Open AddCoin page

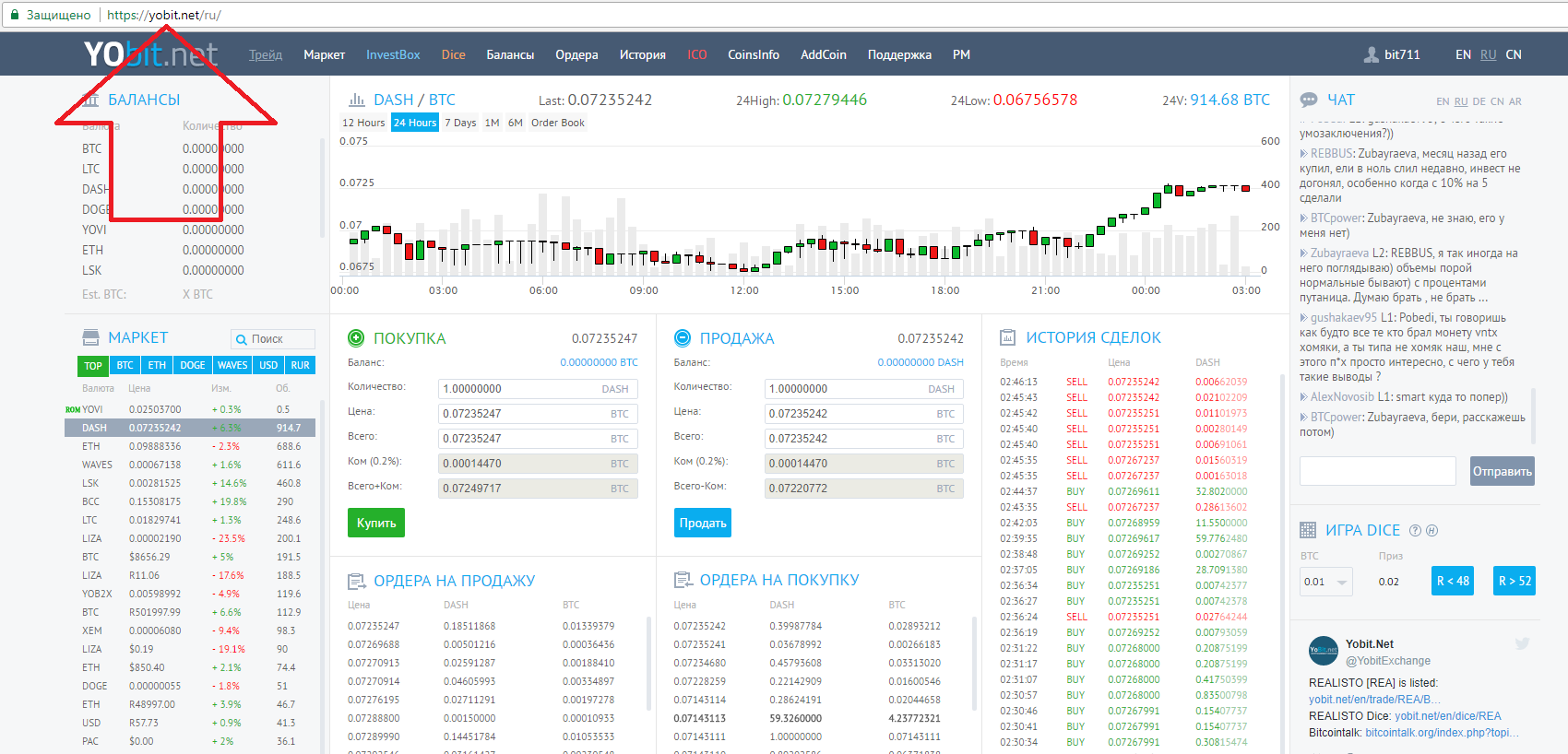[x=824, y=54]
